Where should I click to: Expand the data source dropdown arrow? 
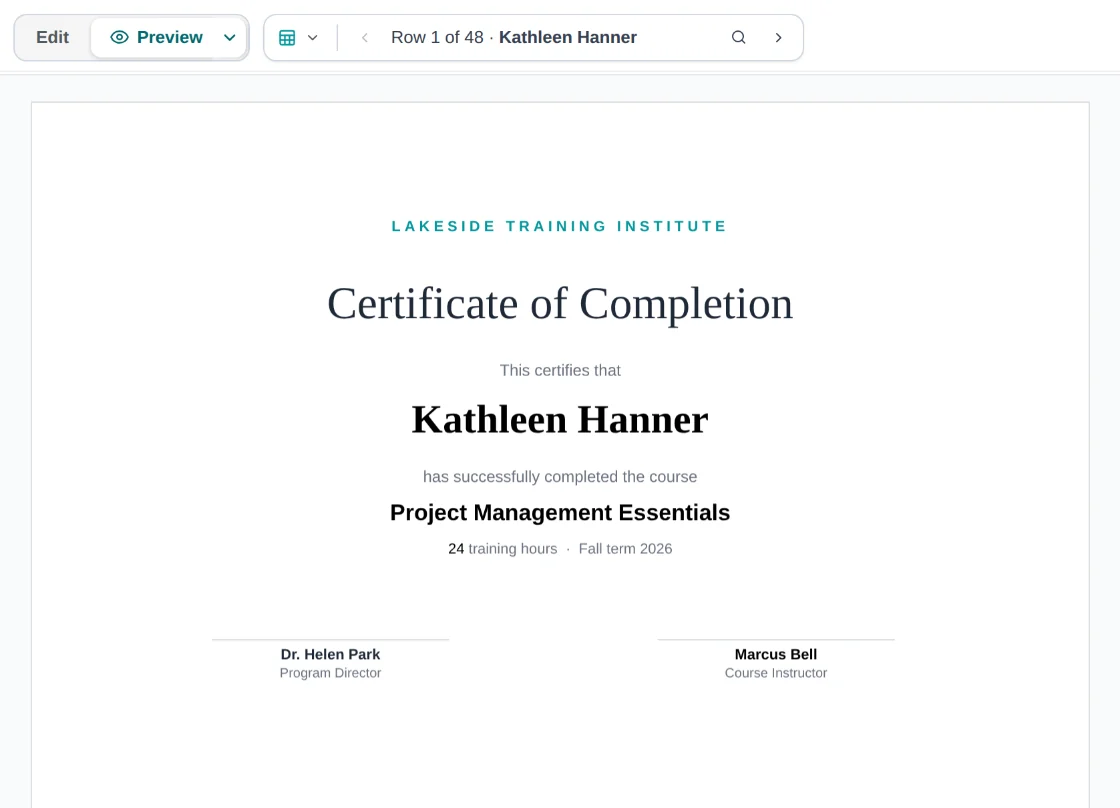click(x=312, y=37)
